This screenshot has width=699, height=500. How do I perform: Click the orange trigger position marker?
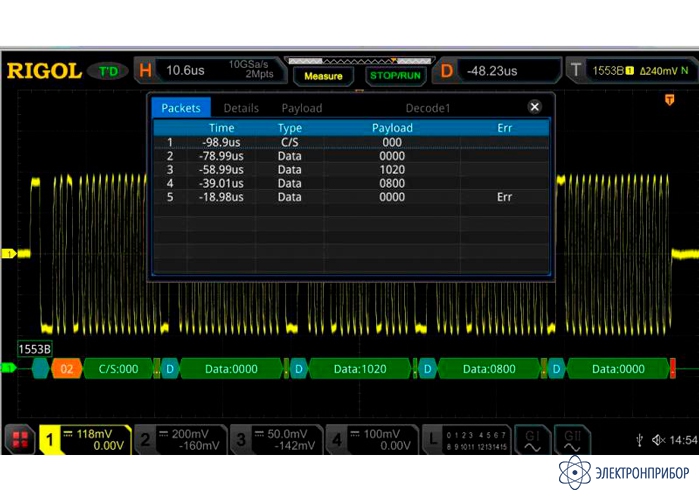(669, 99)
